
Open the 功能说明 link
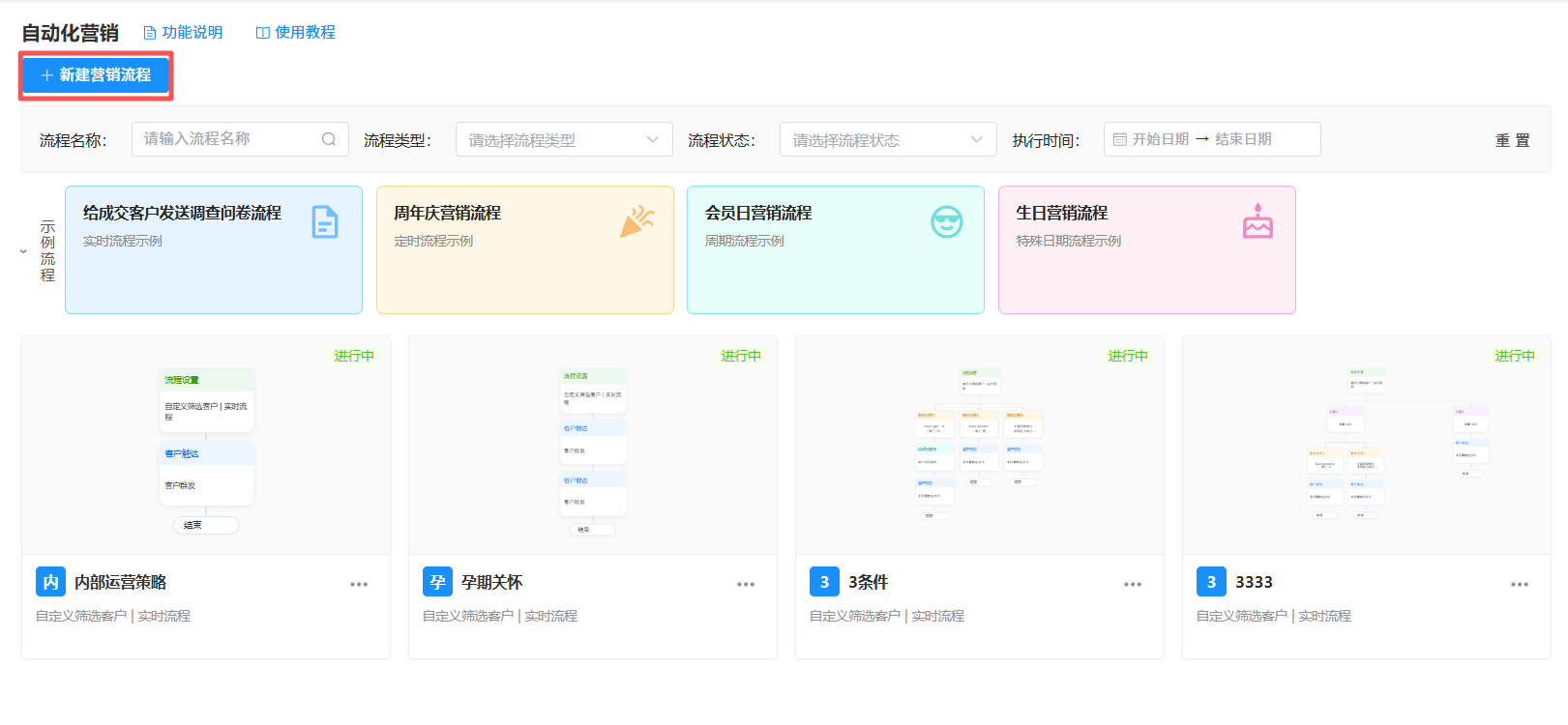(192, 33)
